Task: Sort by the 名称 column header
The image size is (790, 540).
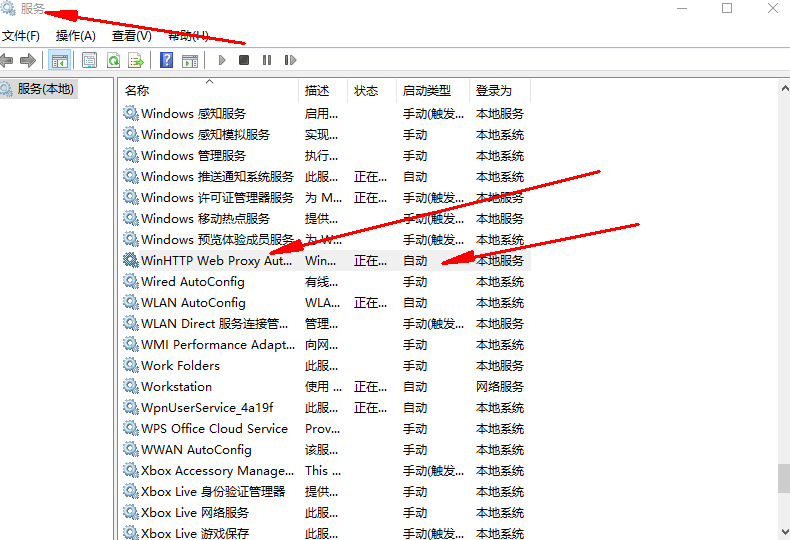Action: pyautogui.click(x=209, y=91)
